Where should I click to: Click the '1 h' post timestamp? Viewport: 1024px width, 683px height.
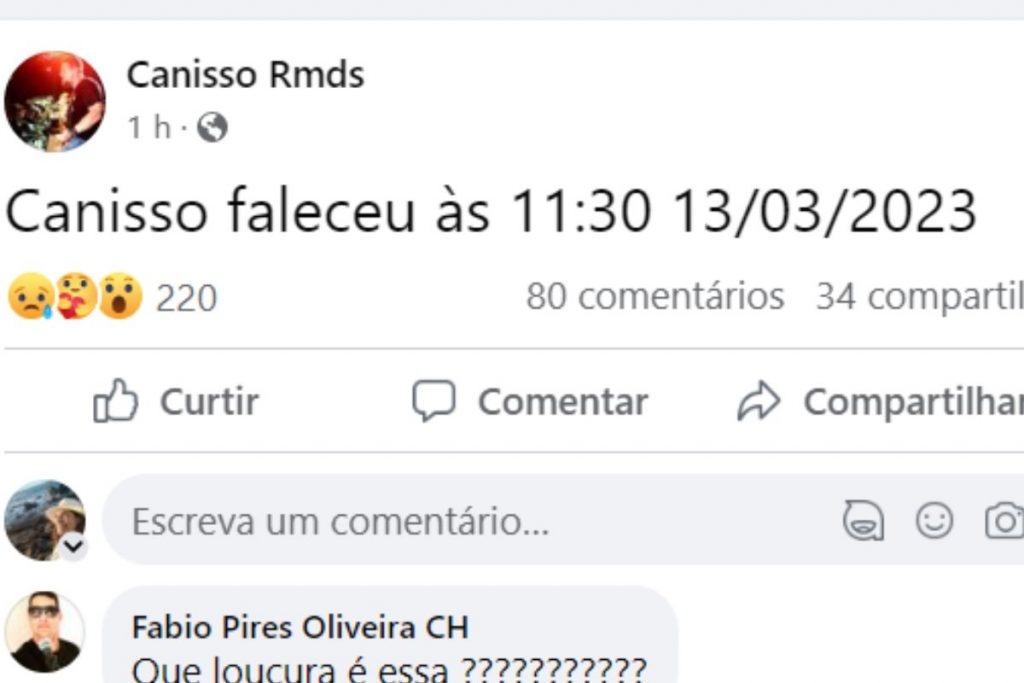pyautogui.click(x=148, y=128)
